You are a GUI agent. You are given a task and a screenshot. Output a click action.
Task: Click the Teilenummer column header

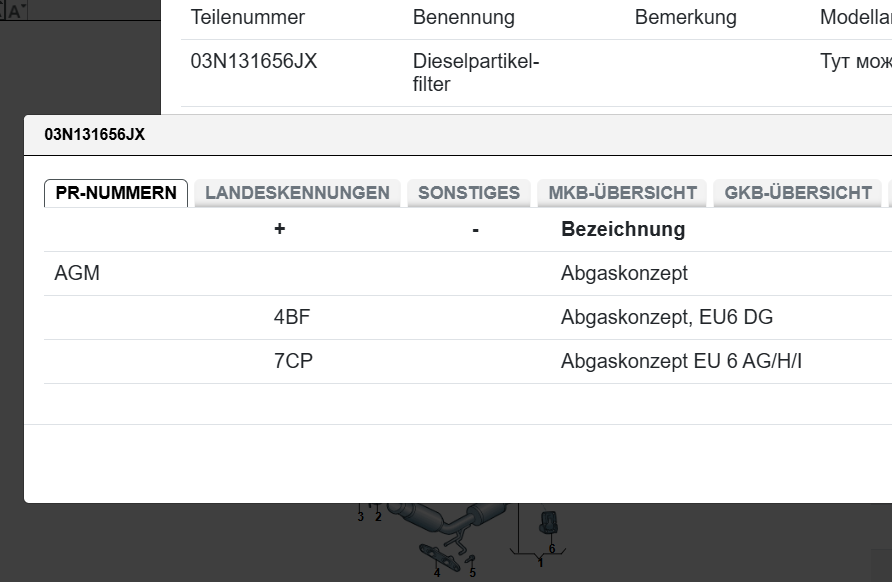pyautogui.click(x=248, y=18)
